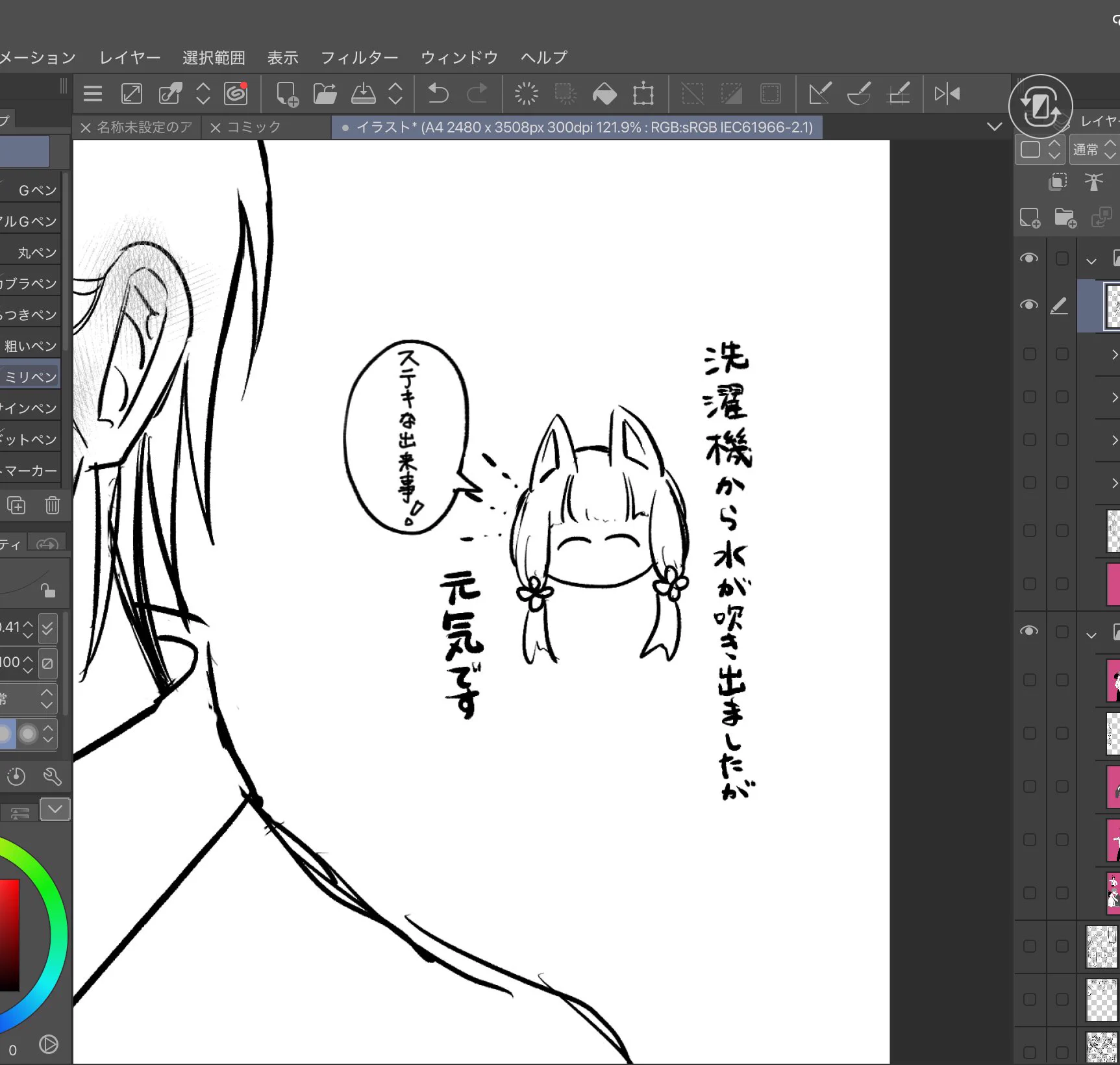Select the ミリペン sub tool
This screenshot has height=1065, width=1120.
tap(31, 377)
